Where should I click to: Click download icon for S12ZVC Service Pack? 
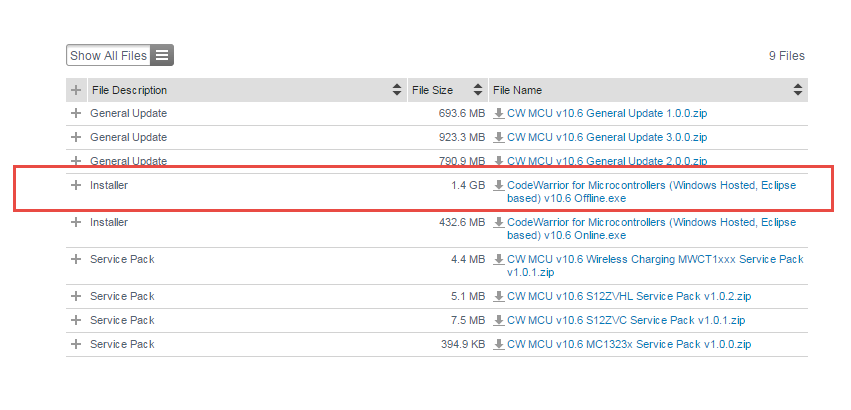tap(498, 320)
